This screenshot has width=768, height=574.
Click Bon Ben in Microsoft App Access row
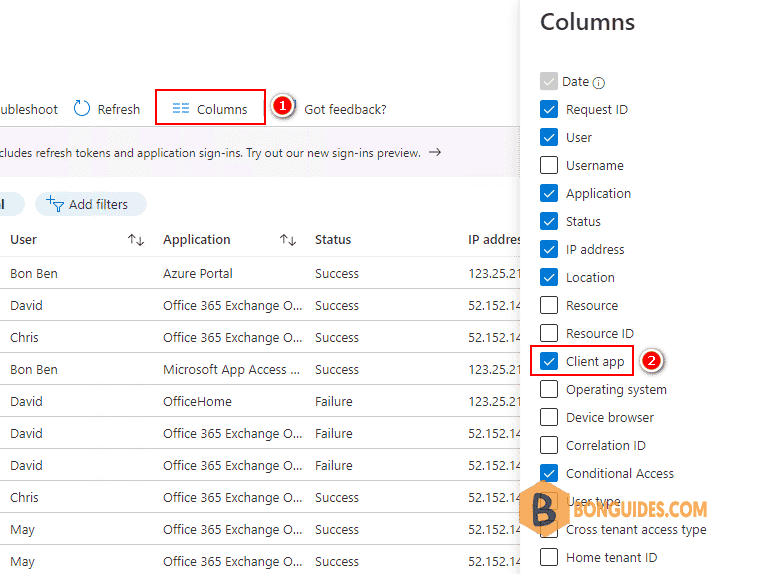[34, 369]
